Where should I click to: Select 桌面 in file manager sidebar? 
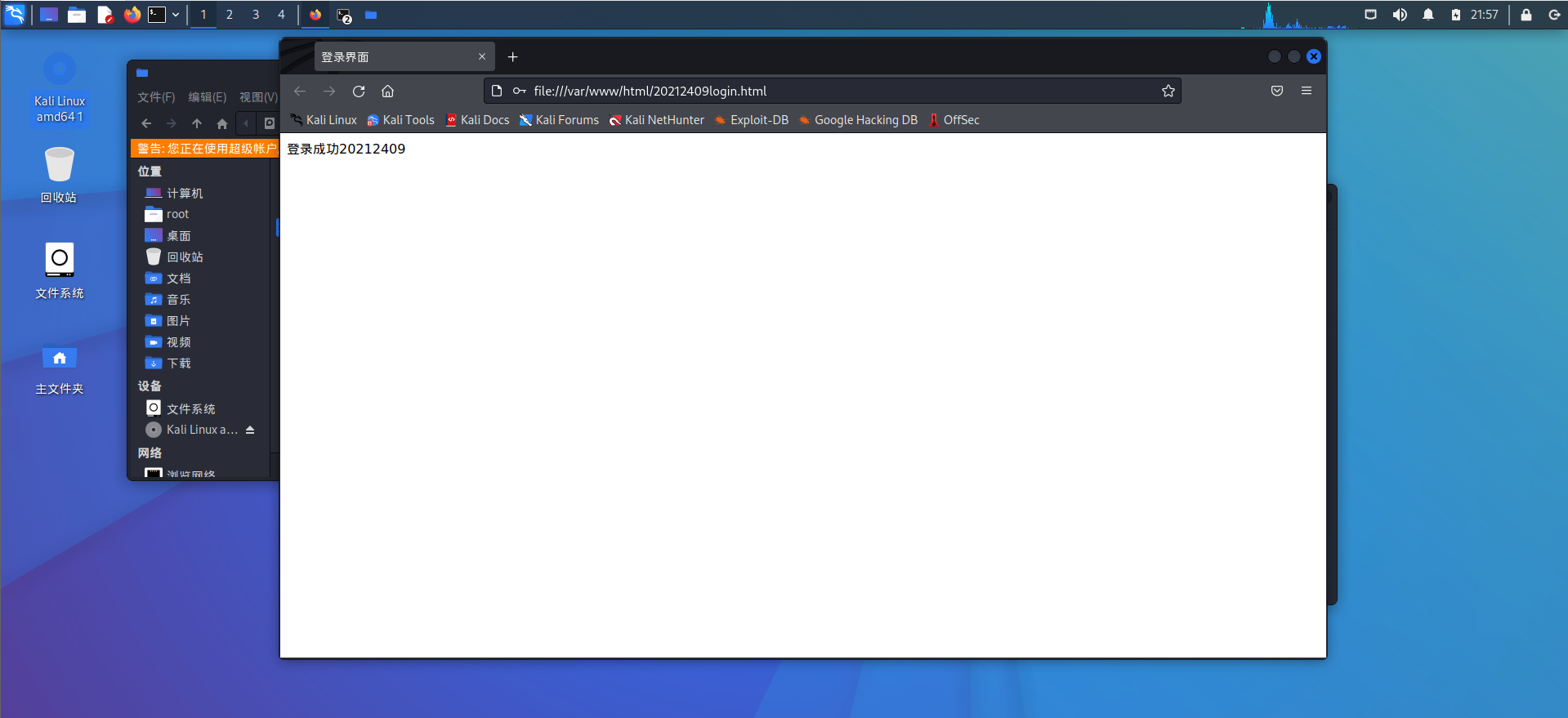(200, 235)
